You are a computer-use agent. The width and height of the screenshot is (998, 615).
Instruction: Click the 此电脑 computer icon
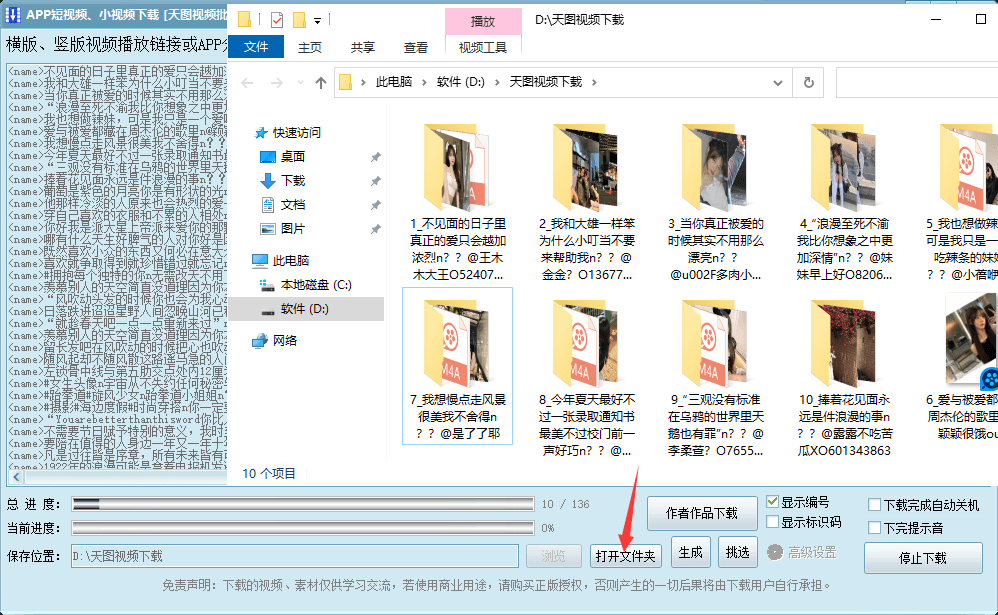pos(260,261)
